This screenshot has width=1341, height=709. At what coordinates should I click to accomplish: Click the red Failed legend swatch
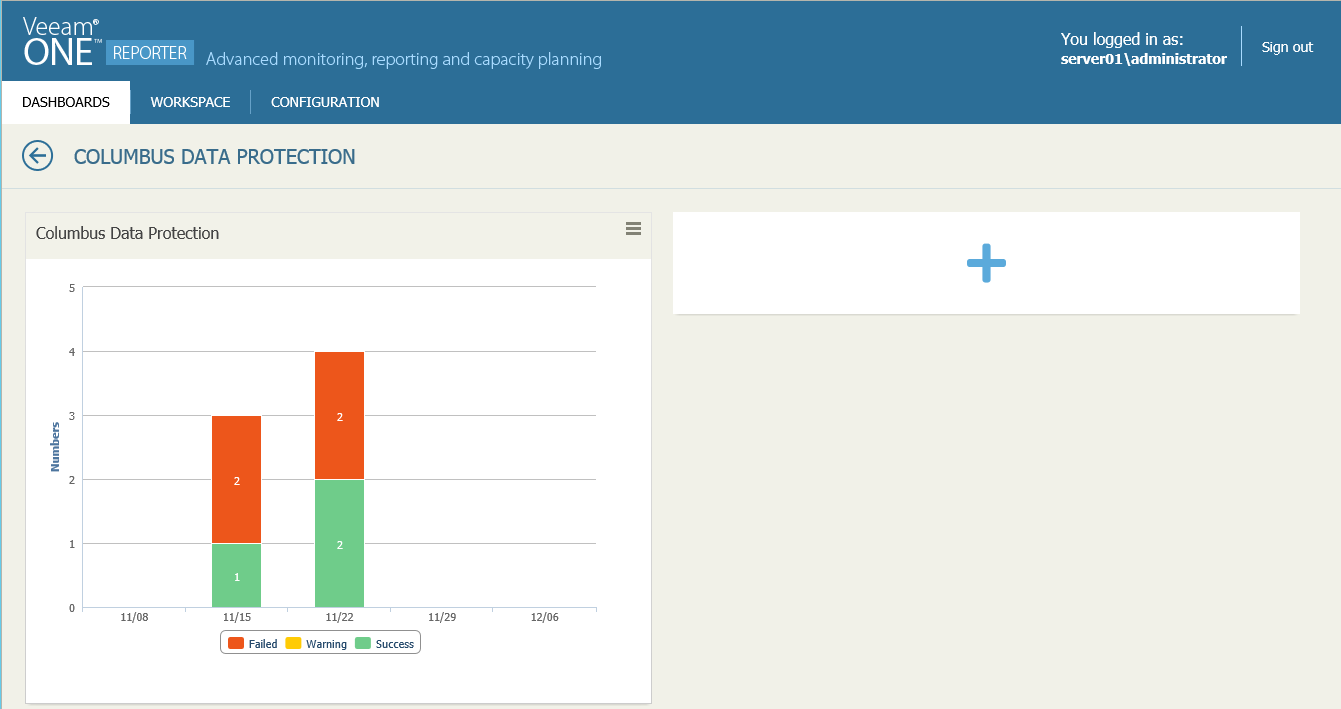pos(236,643)
